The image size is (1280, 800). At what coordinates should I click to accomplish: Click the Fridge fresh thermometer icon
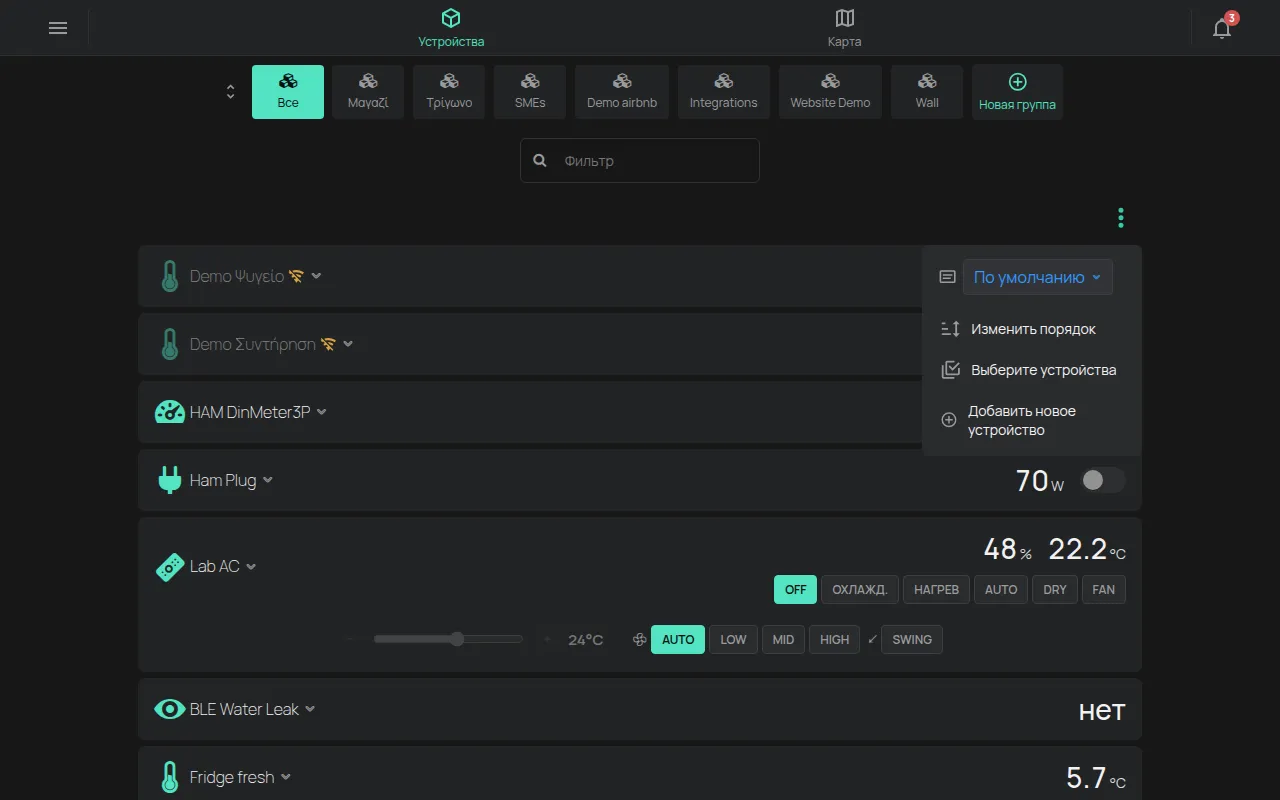(170, 777)
